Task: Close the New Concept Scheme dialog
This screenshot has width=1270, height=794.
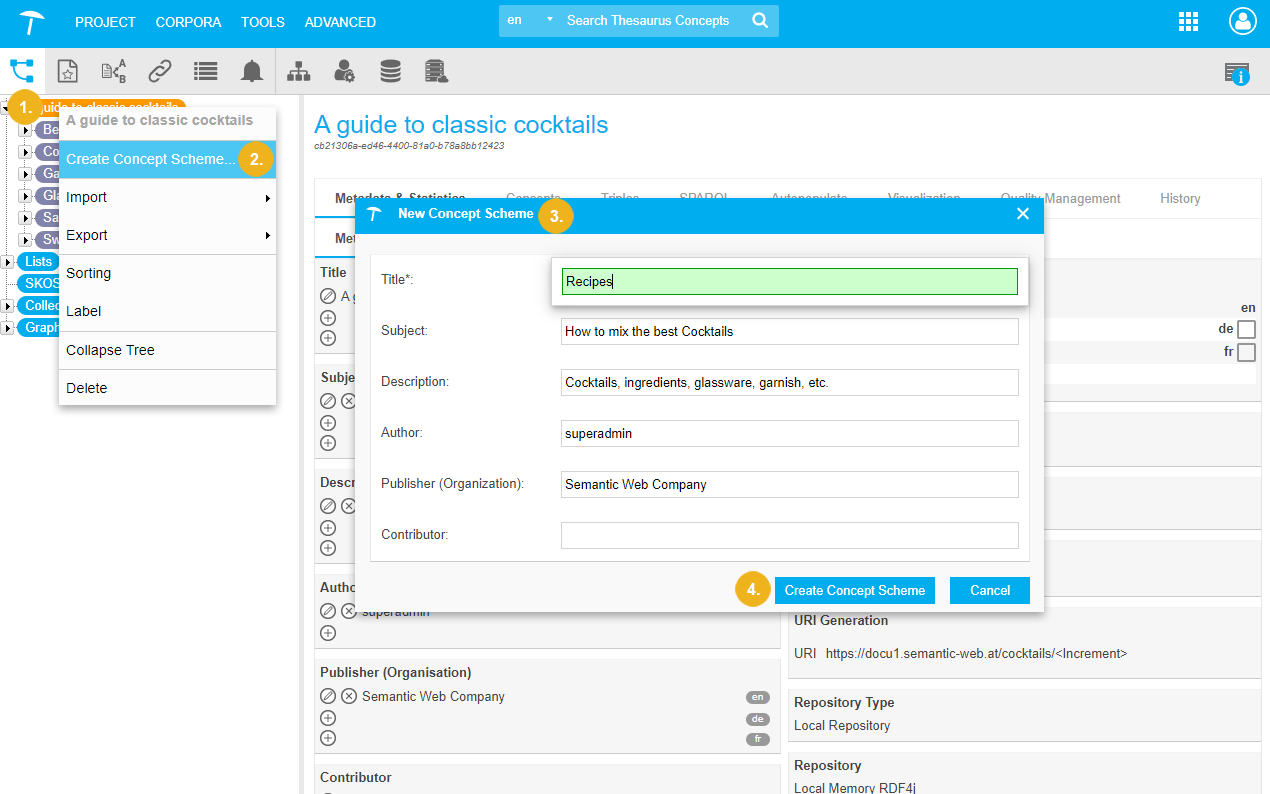Action: click(x=1022, y=214)
